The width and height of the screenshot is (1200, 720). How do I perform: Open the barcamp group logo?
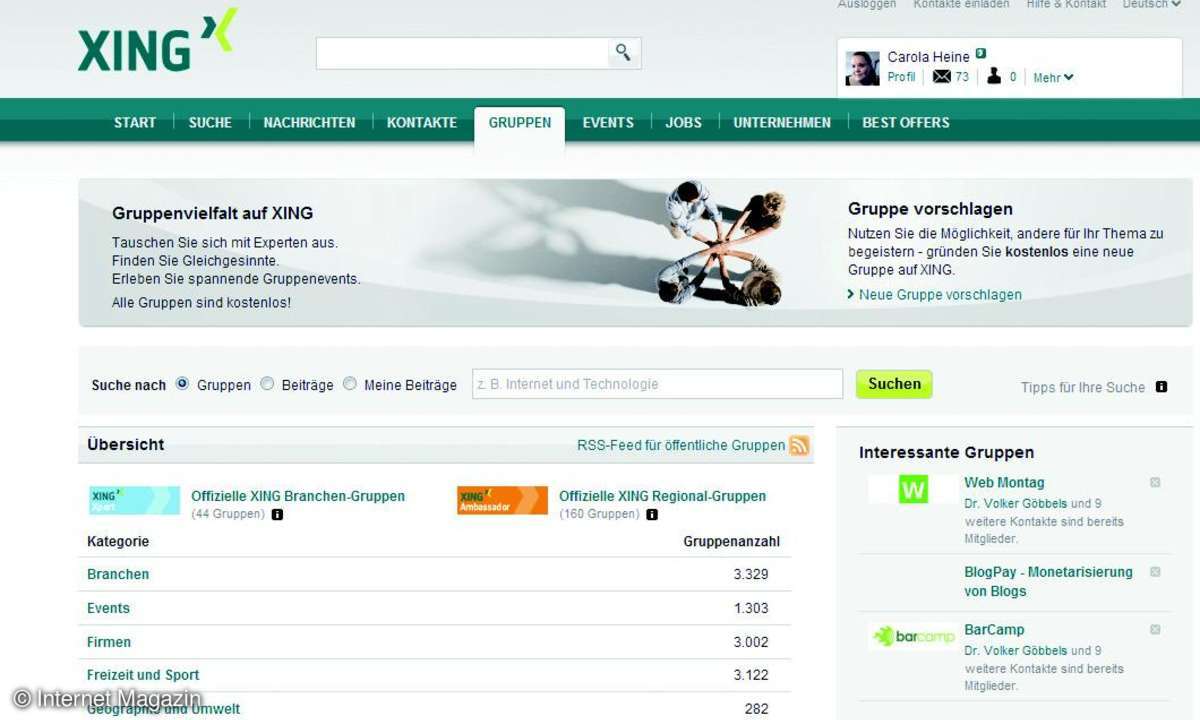point(913,636)
